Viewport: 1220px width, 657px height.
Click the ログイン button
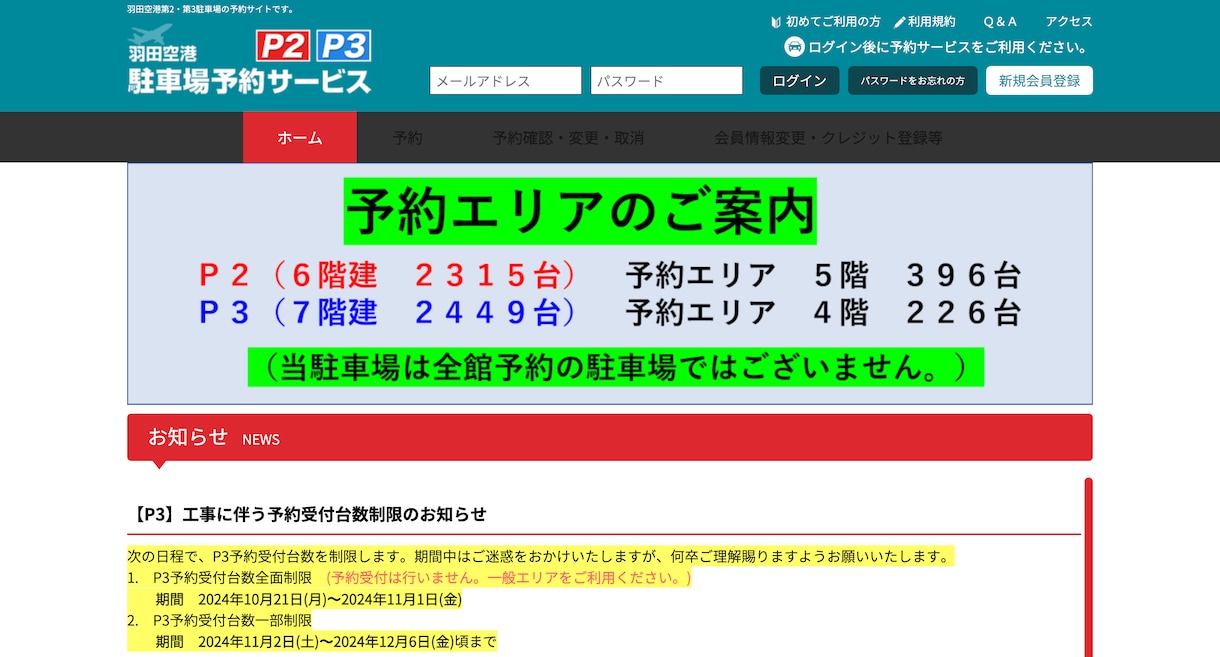(x=799, y=81)
